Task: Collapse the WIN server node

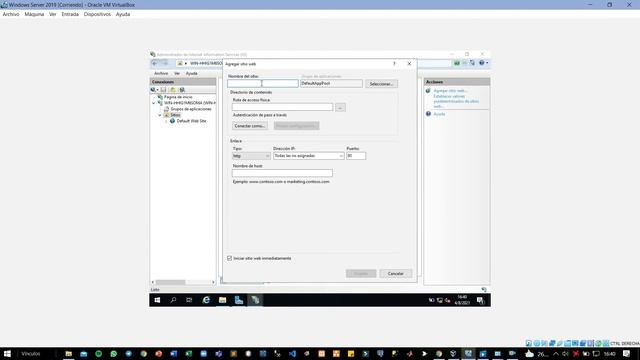Action: [154, 103]
